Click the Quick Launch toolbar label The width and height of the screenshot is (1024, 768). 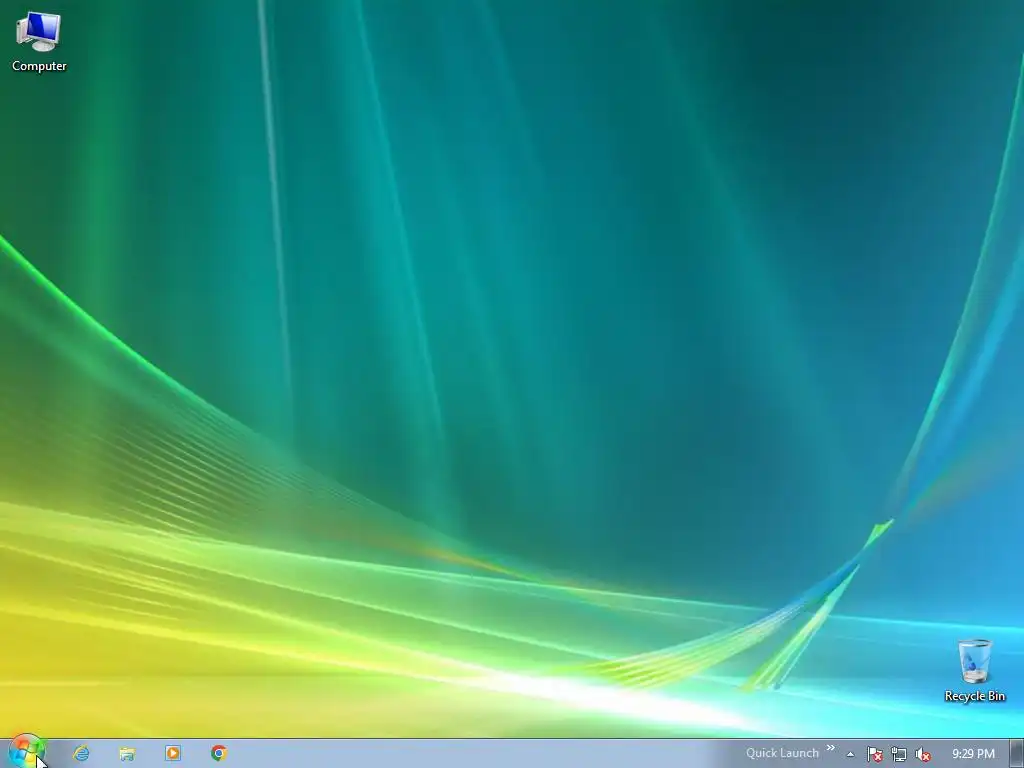coord(782,753)
